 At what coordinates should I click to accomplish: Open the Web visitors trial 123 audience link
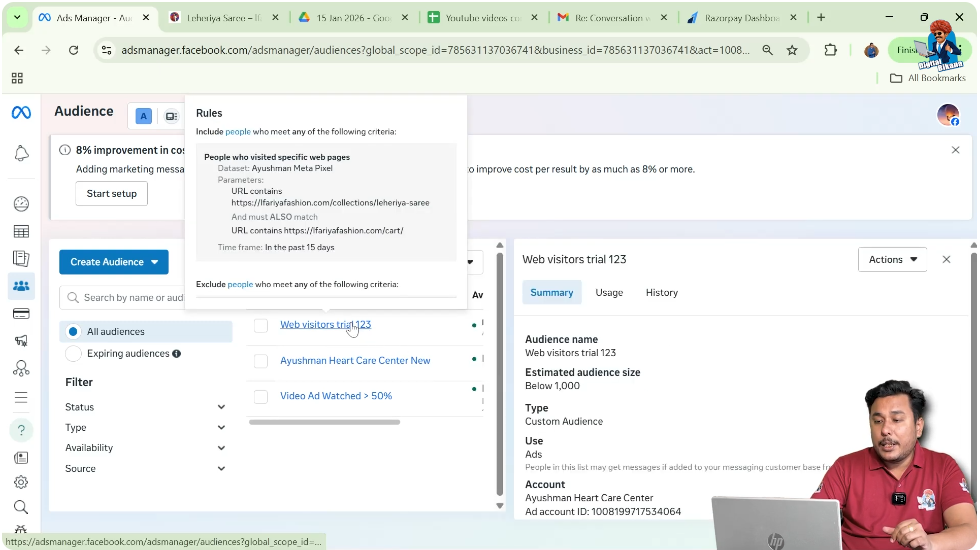point(325,324)
